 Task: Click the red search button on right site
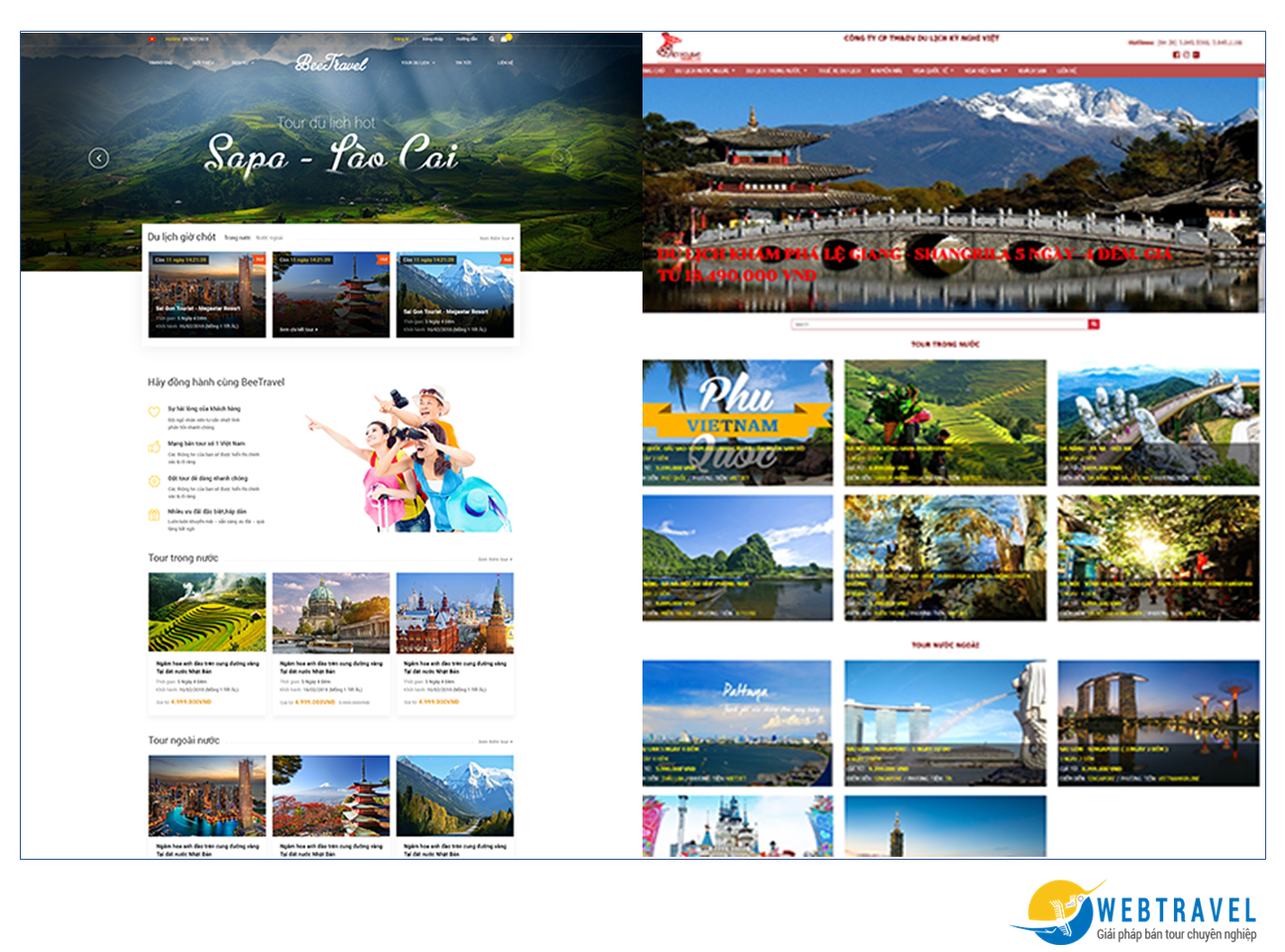(x=1094, y=324)
